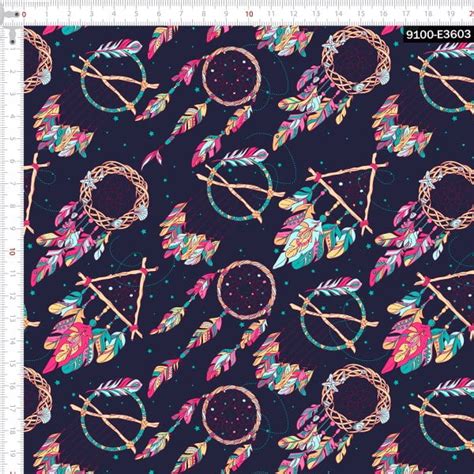The image size is (474, 474).
Task: Click the 9100-E3603 pattern code label
Action: click(x=438, y=34)
